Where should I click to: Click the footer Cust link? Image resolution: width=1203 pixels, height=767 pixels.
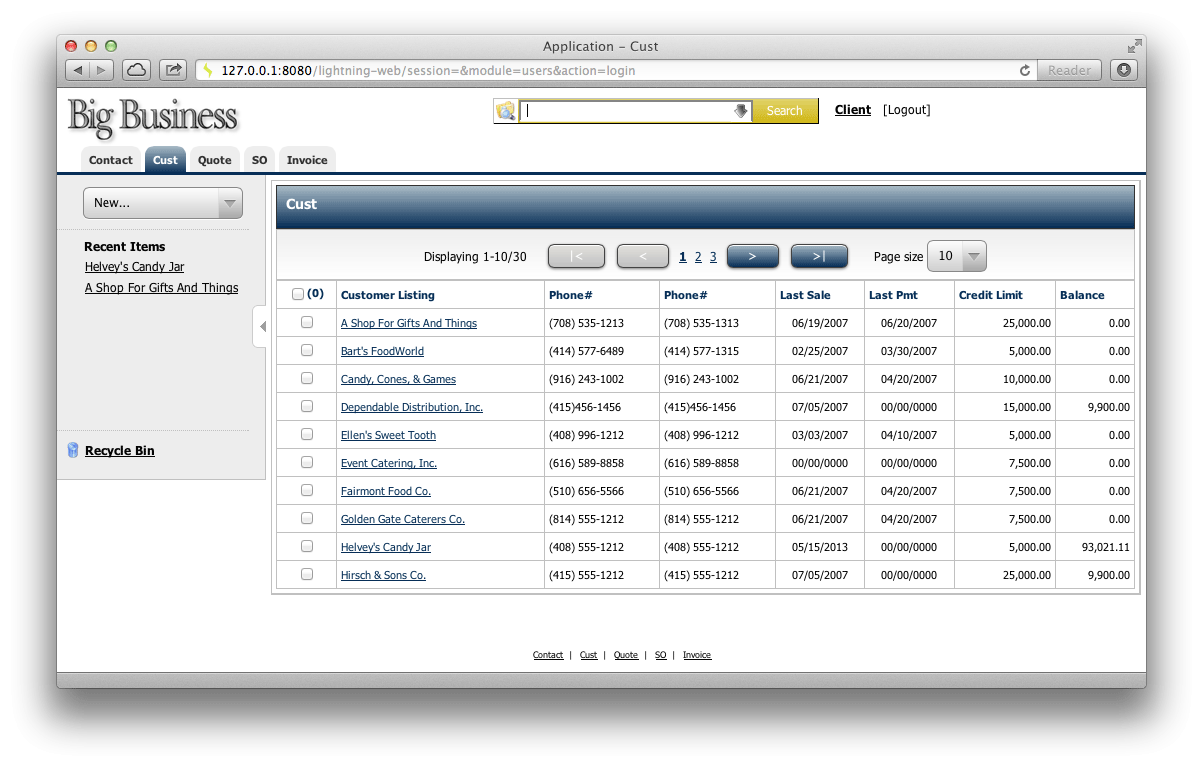pos(589,655)
